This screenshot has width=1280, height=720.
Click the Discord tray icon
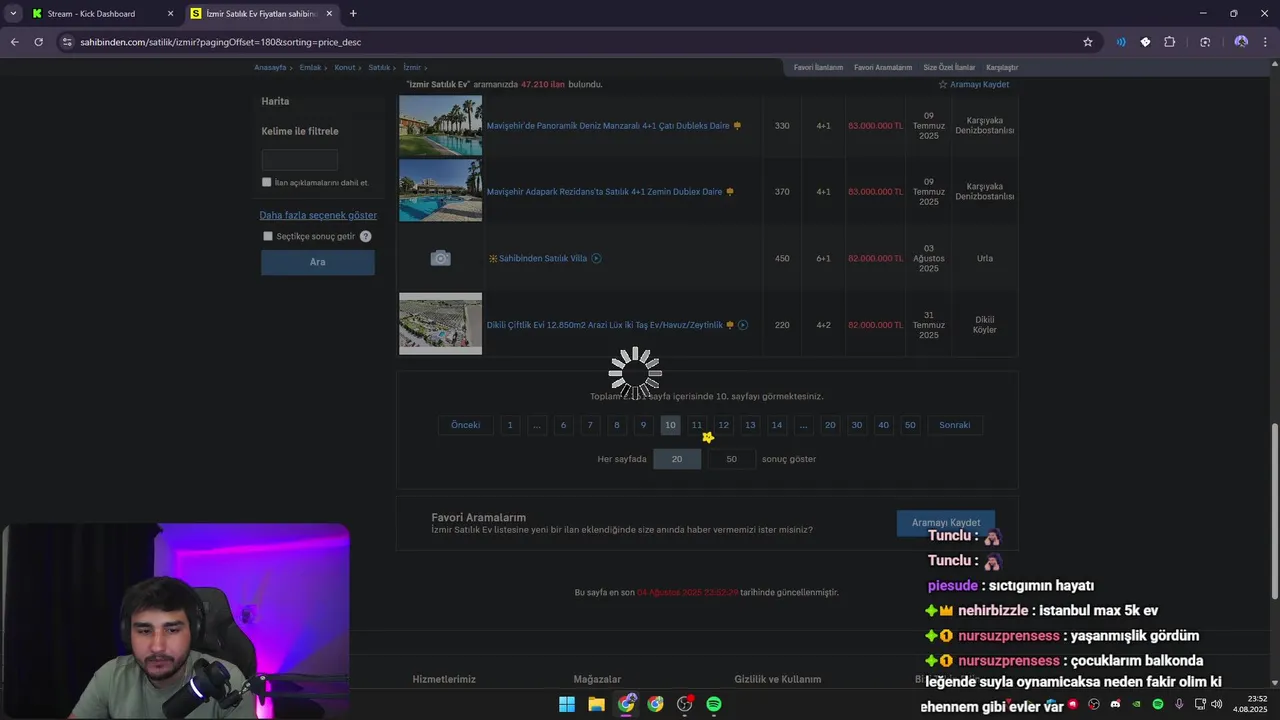1115,704
